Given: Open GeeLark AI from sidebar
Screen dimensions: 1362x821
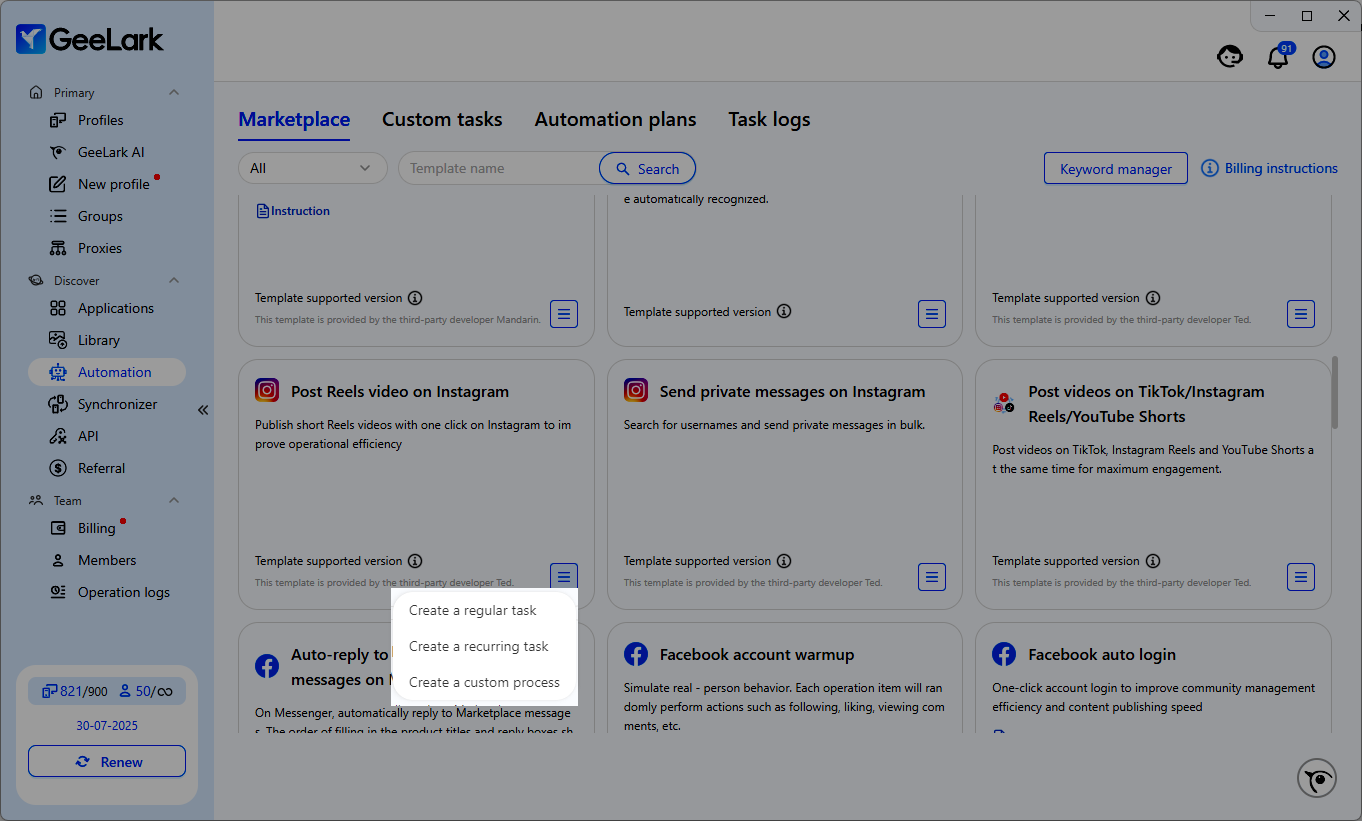Looking at the screenshot, I should (x=111, y=152).
